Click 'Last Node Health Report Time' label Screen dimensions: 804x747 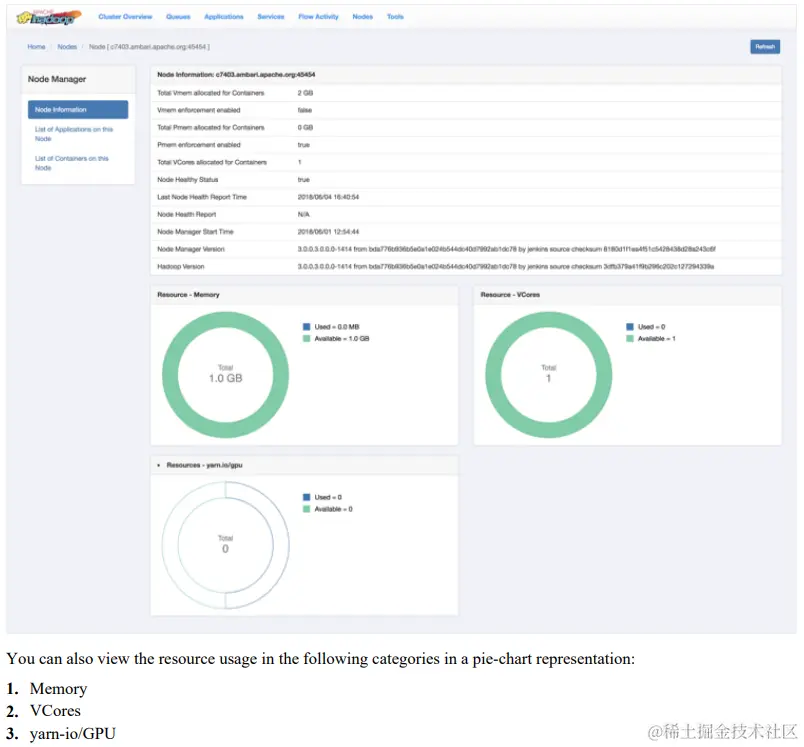tap(202, 197)
